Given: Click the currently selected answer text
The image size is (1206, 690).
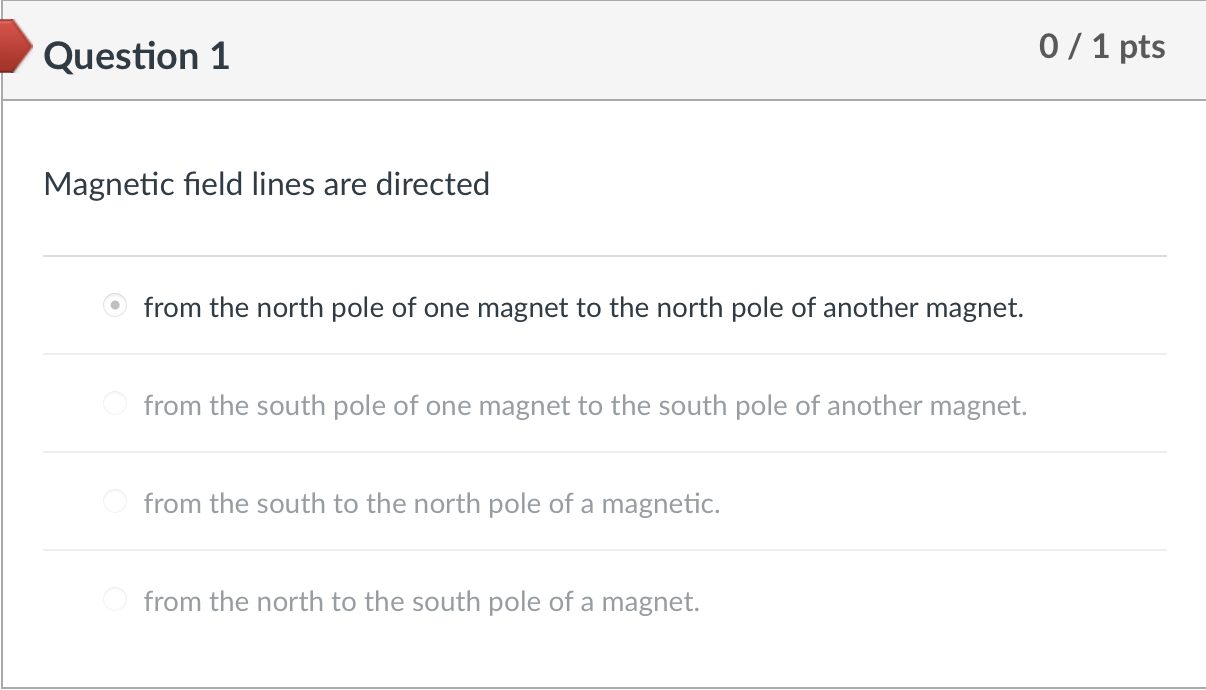Looking at the screenshot, I should 584,307.
